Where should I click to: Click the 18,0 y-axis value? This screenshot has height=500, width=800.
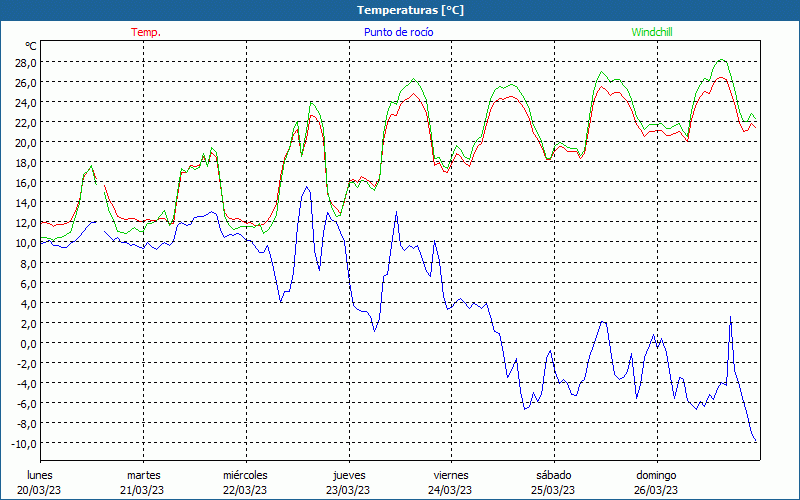point(27,163)
